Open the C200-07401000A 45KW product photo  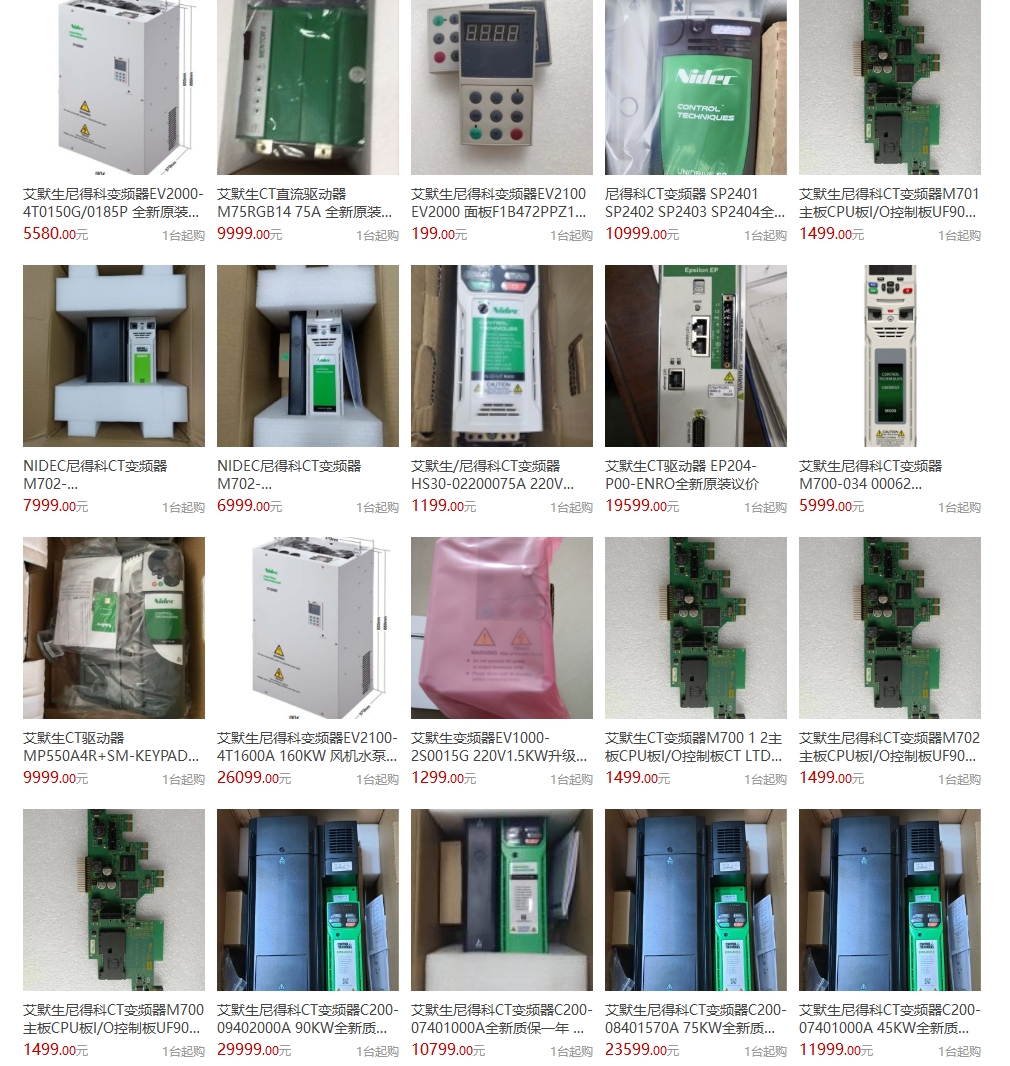tap(890, 899)
